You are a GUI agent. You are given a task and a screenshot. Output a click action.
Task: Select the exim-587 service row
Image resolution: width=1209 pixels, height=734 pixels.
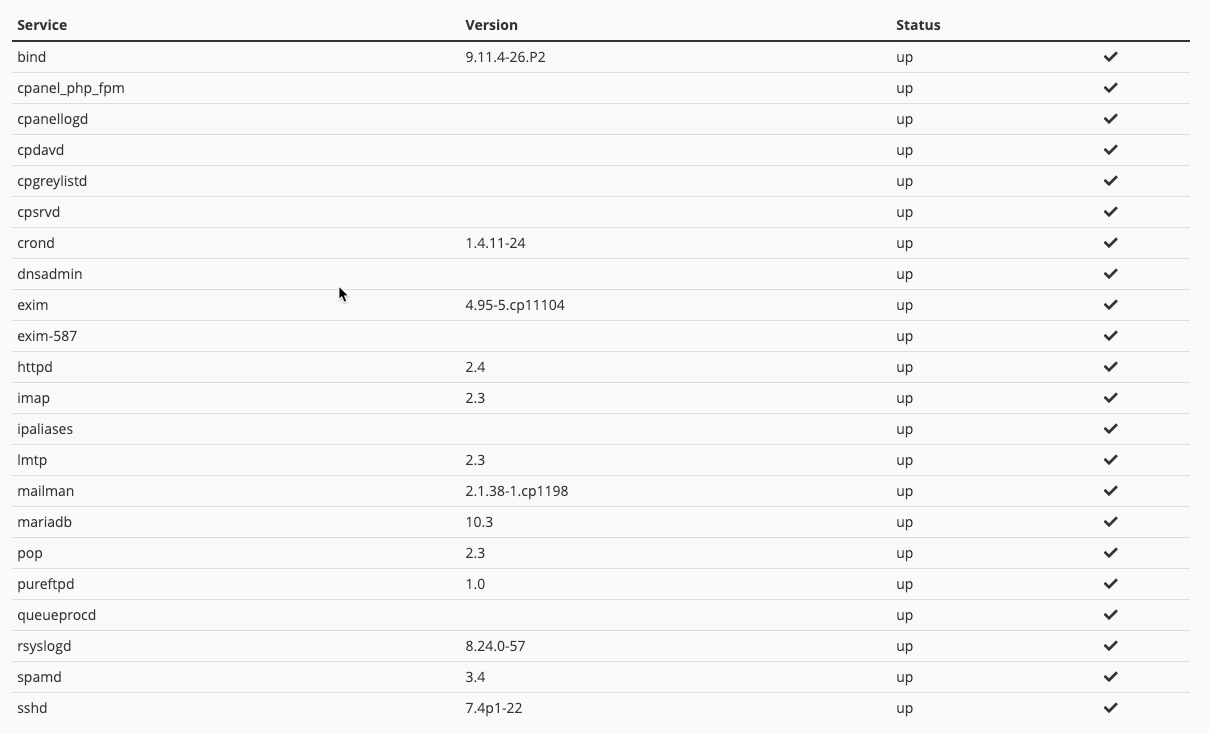click(47, 336)
